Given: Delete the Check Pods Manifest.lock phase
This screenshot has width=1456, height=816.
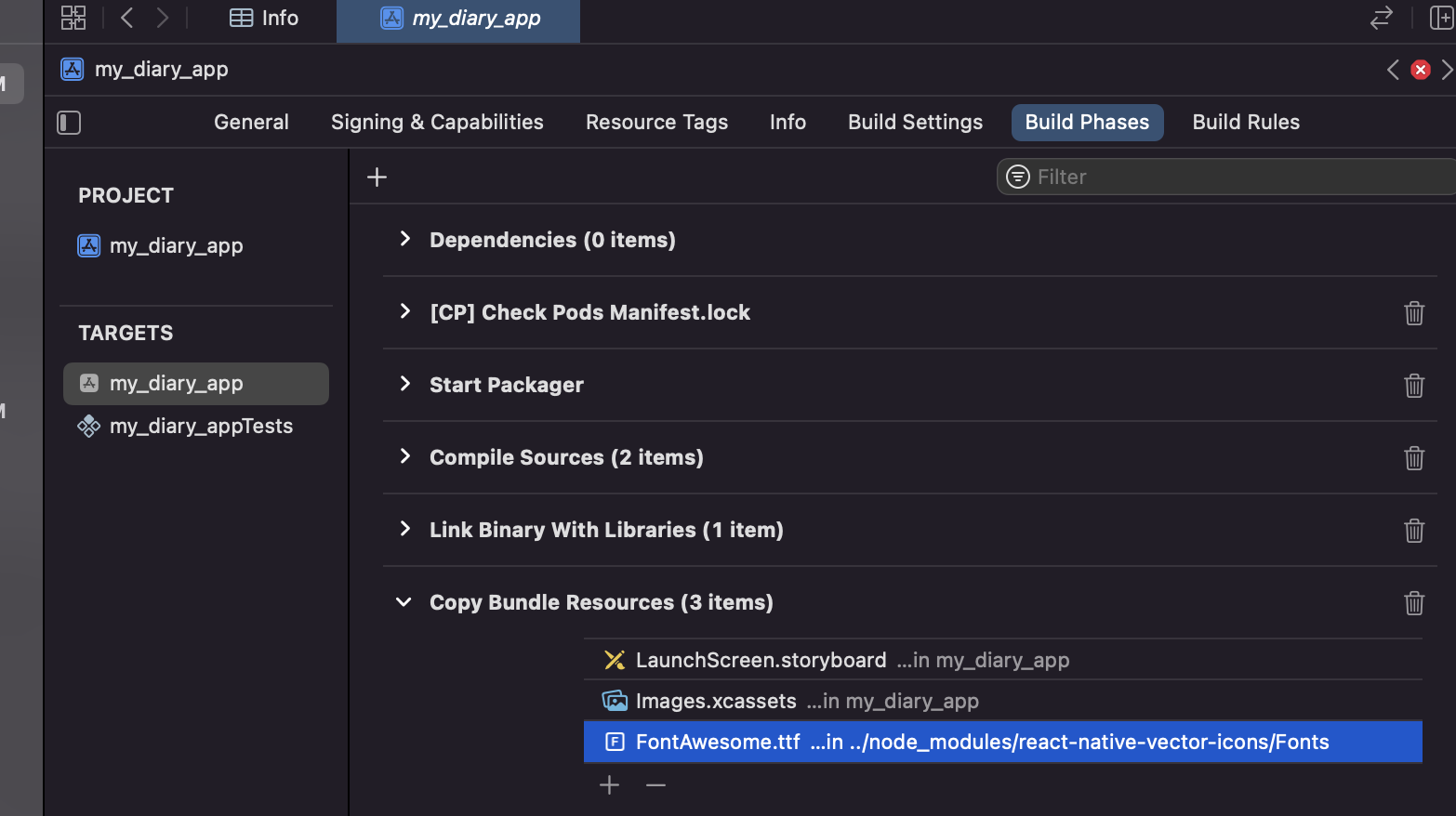Looking at the screenshot, I should click(x=1414, y=313).
